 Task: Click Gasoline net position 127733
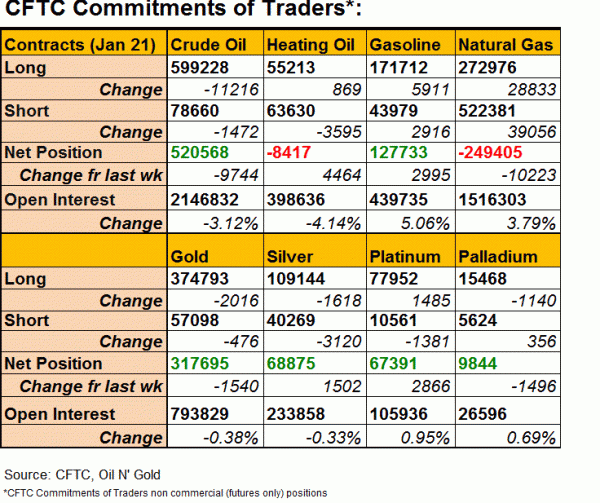coord(399,153)
